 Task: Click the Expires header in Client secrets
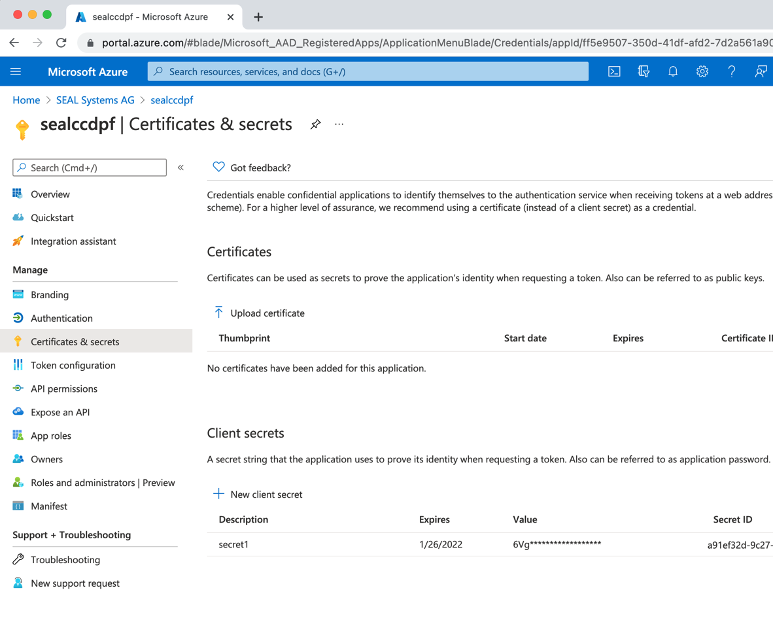point(434,520)
